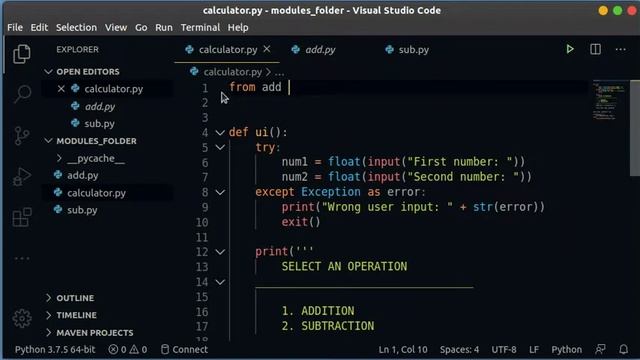Change end of line sequence LF

click(534, 349)
